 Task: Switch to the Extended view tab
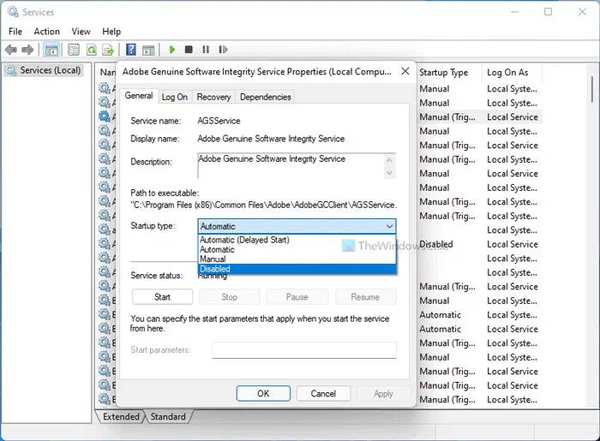[121, 416]
